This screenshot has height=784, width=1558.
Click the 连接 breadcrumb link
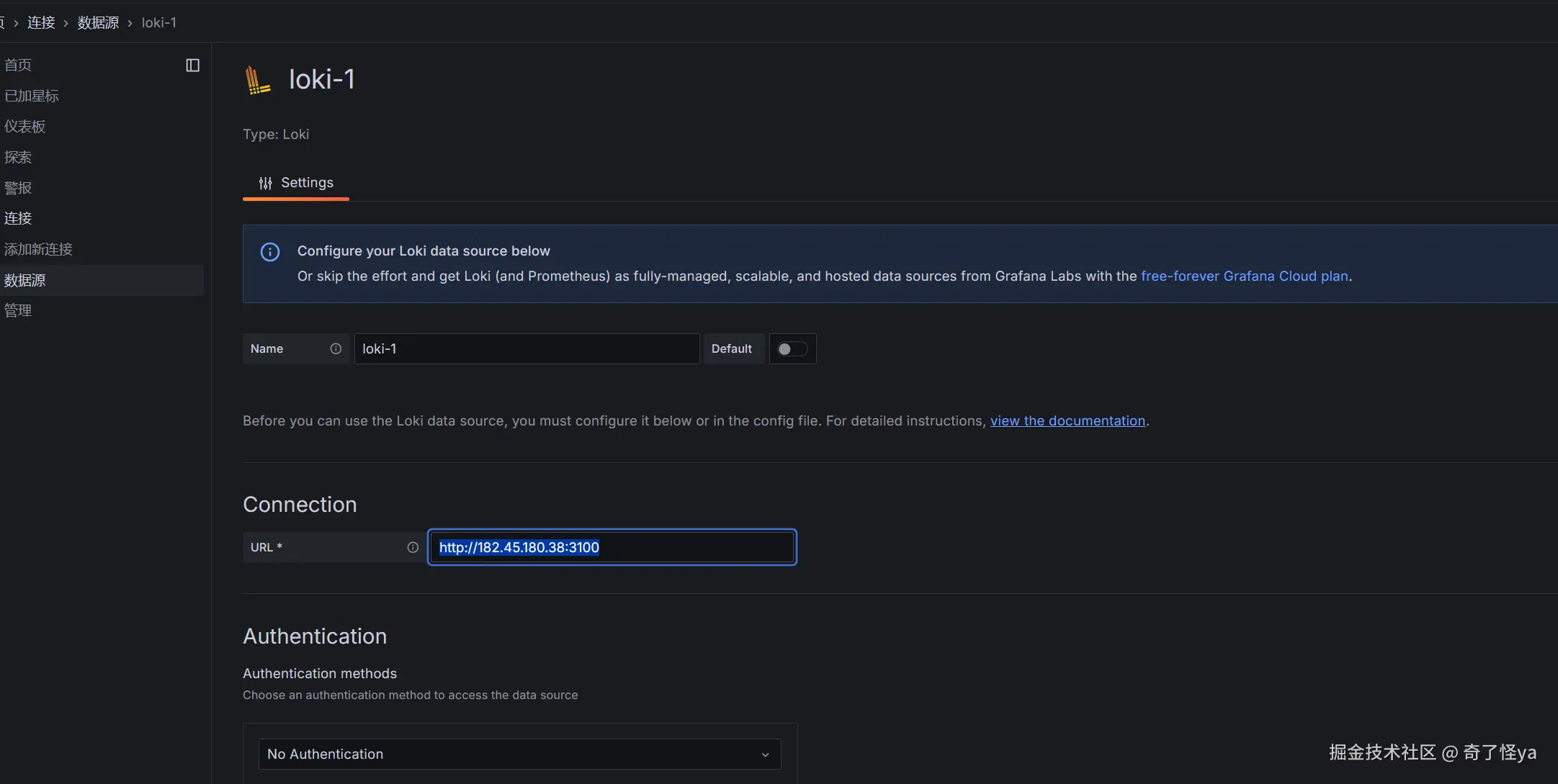pos(41,23)
